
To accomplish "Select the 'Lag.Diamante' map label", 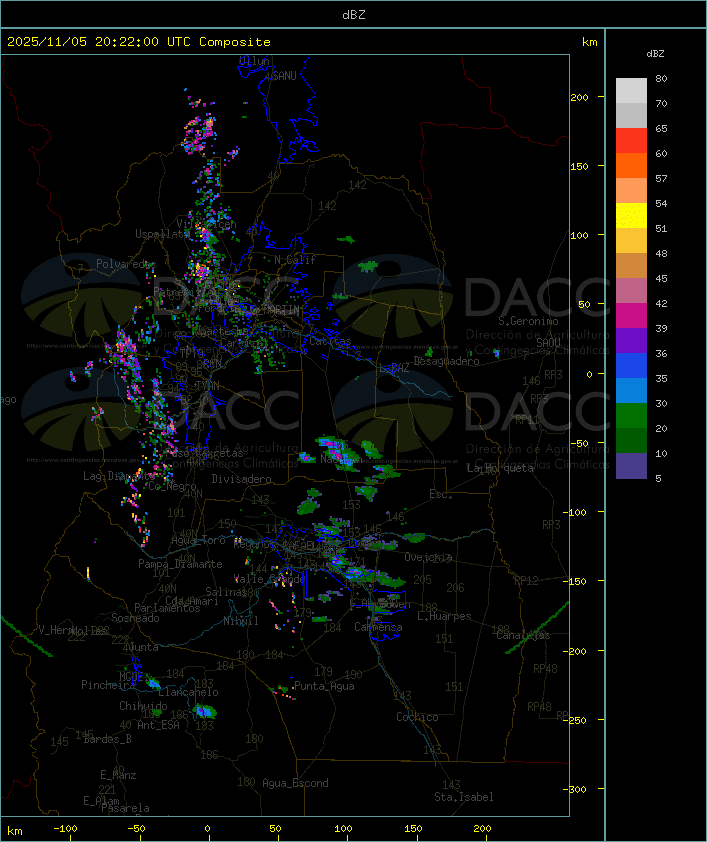I will click(119, 476).
